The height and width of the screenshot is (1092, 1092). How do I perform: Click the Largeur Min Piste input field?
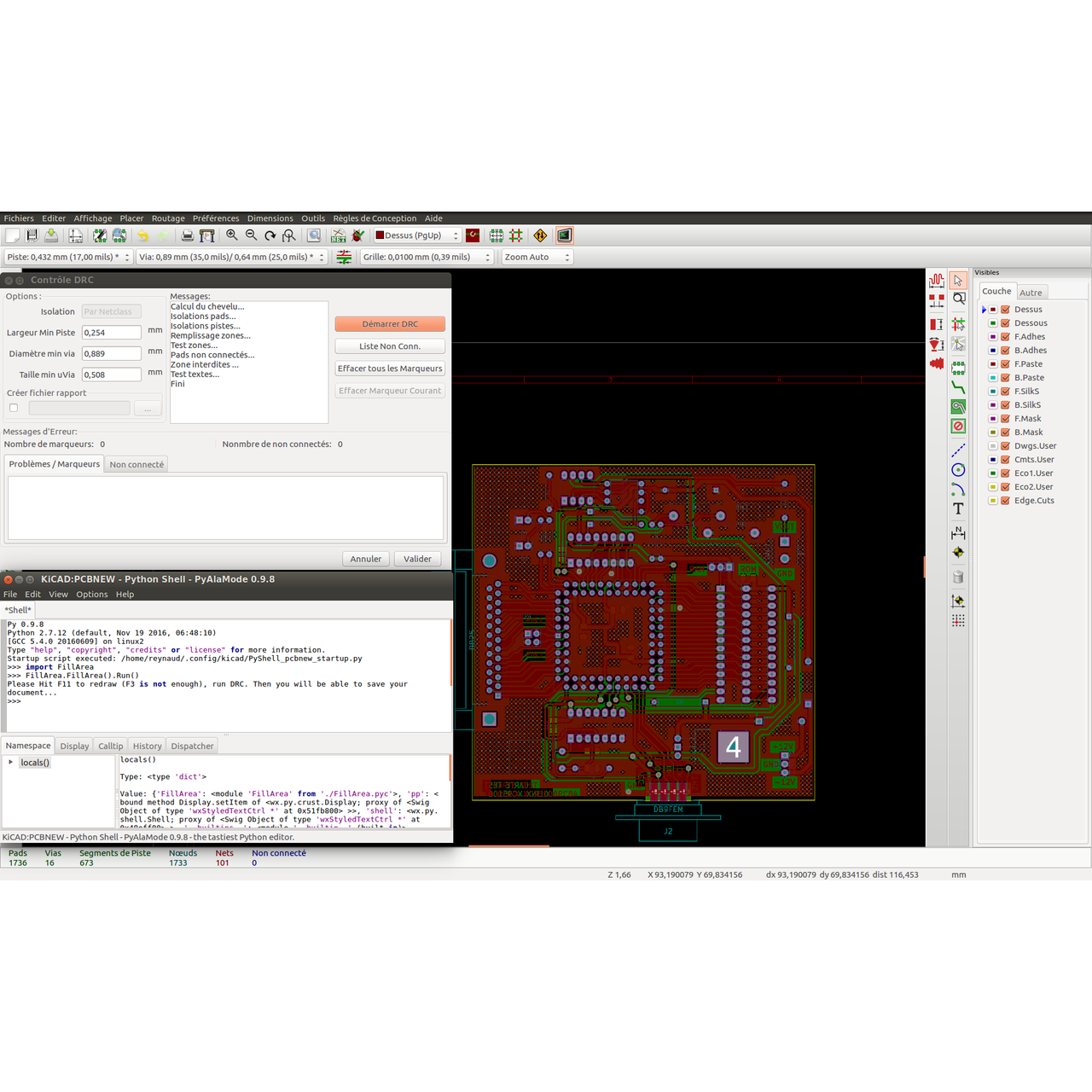pos(112,333)
